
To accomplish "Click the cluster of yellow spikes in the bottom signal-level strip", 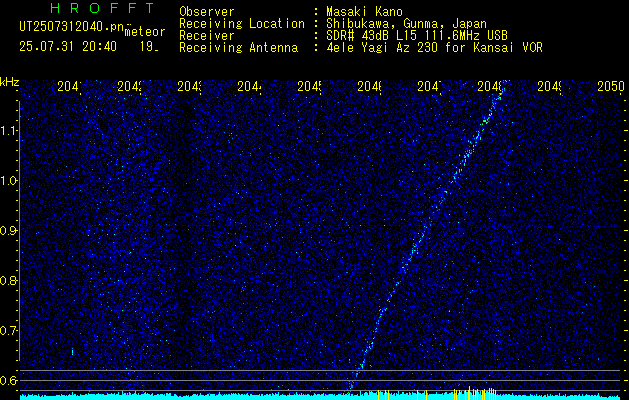I will coord(475,393).
